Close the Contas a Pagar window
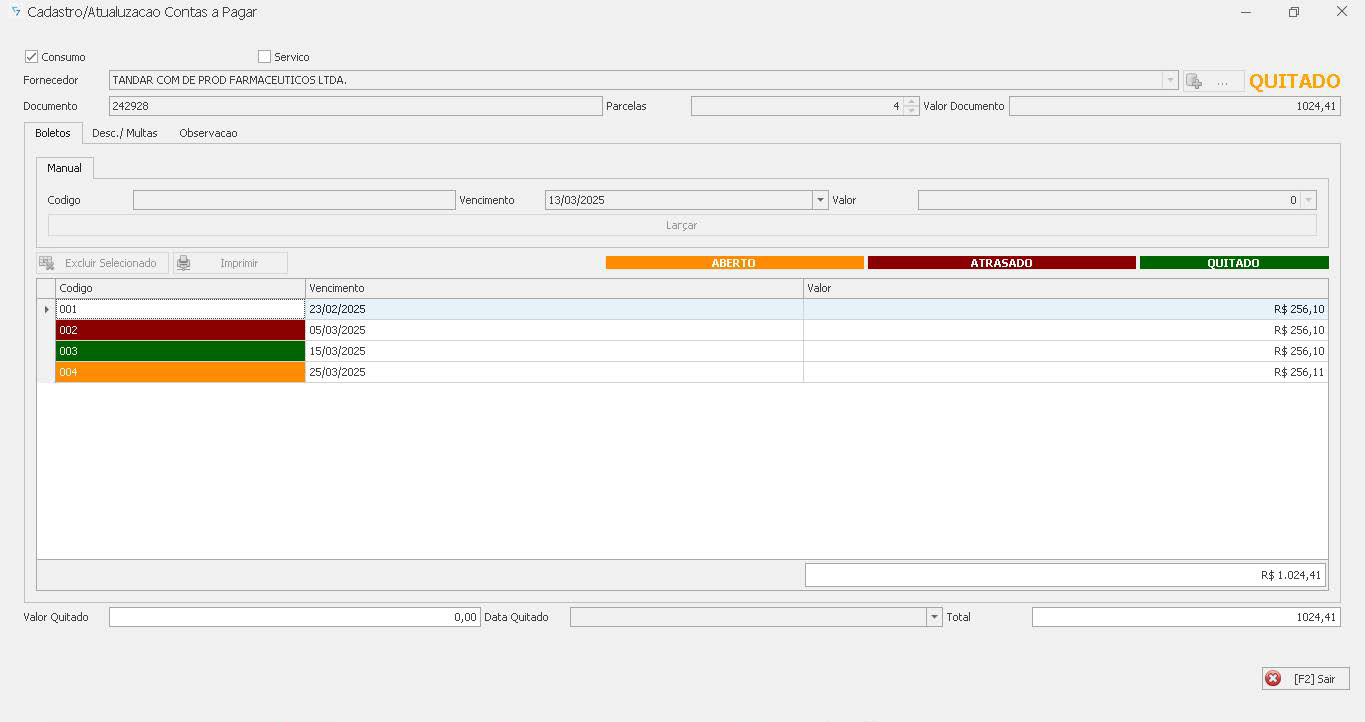This screenshot has width=1365, height=722. click(x=1342, y=12)
